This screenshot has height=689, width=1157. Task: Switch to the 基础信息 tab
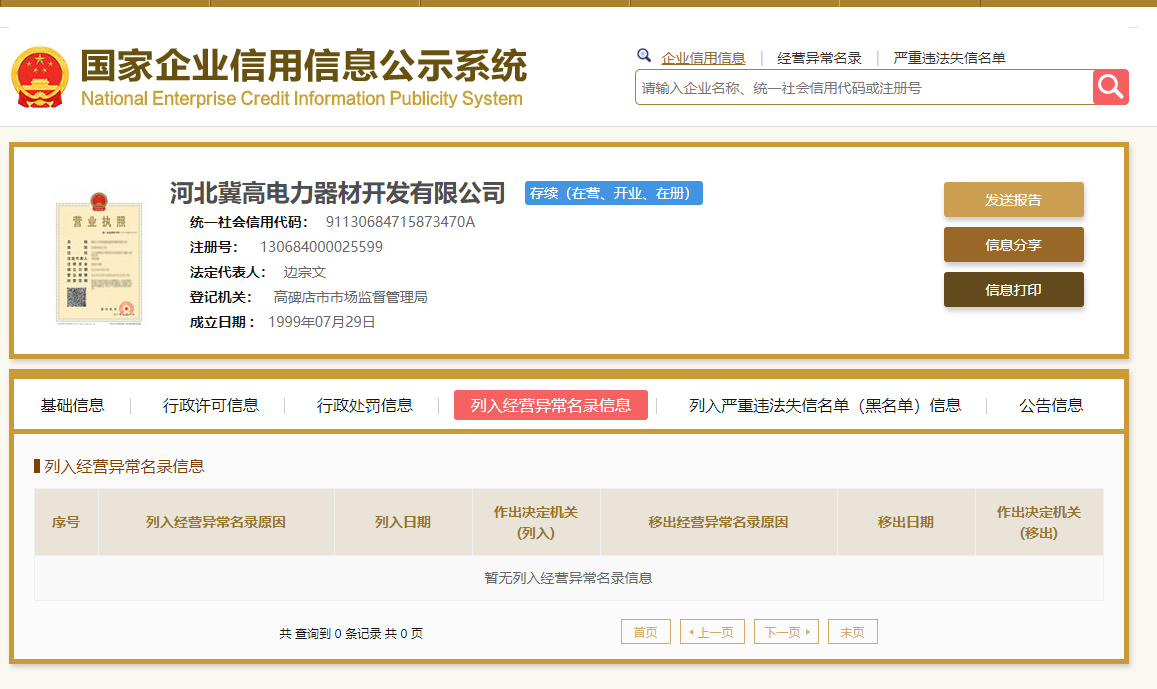[72, 405]
